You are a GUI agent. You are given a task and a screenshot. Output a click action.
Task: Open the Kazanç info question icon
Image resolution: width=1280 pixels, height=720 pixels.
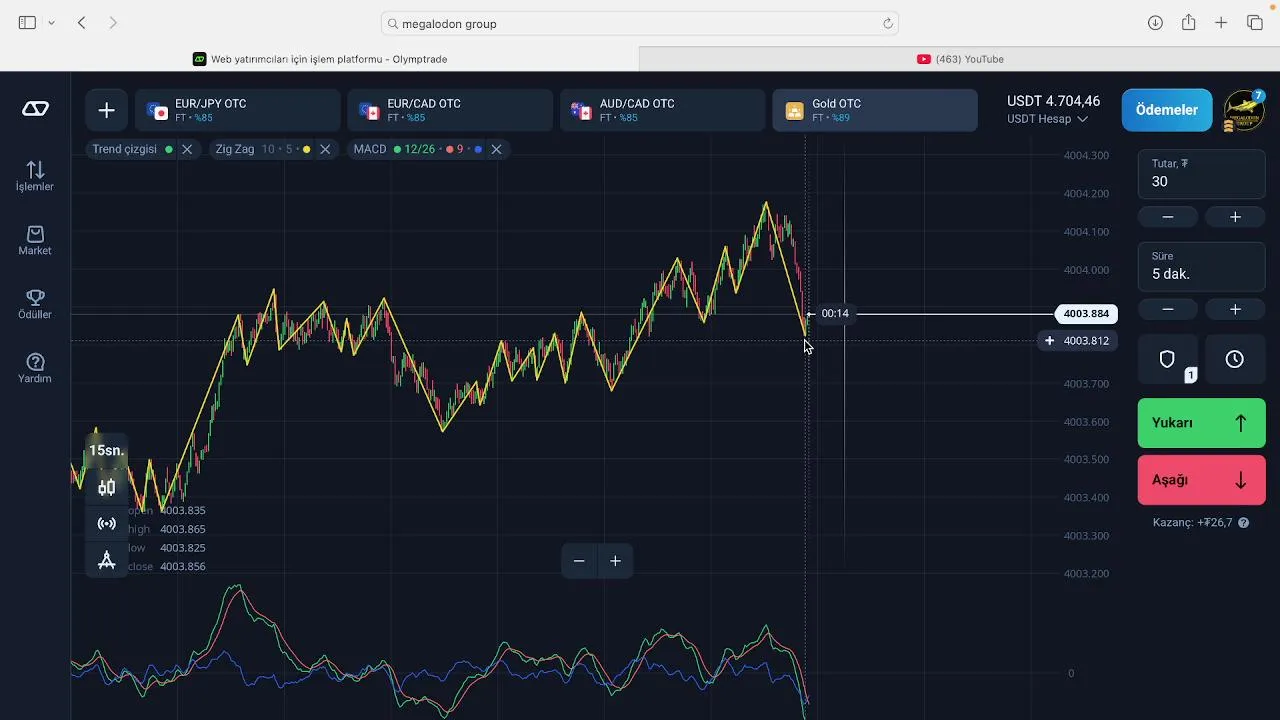point(1243,523)
